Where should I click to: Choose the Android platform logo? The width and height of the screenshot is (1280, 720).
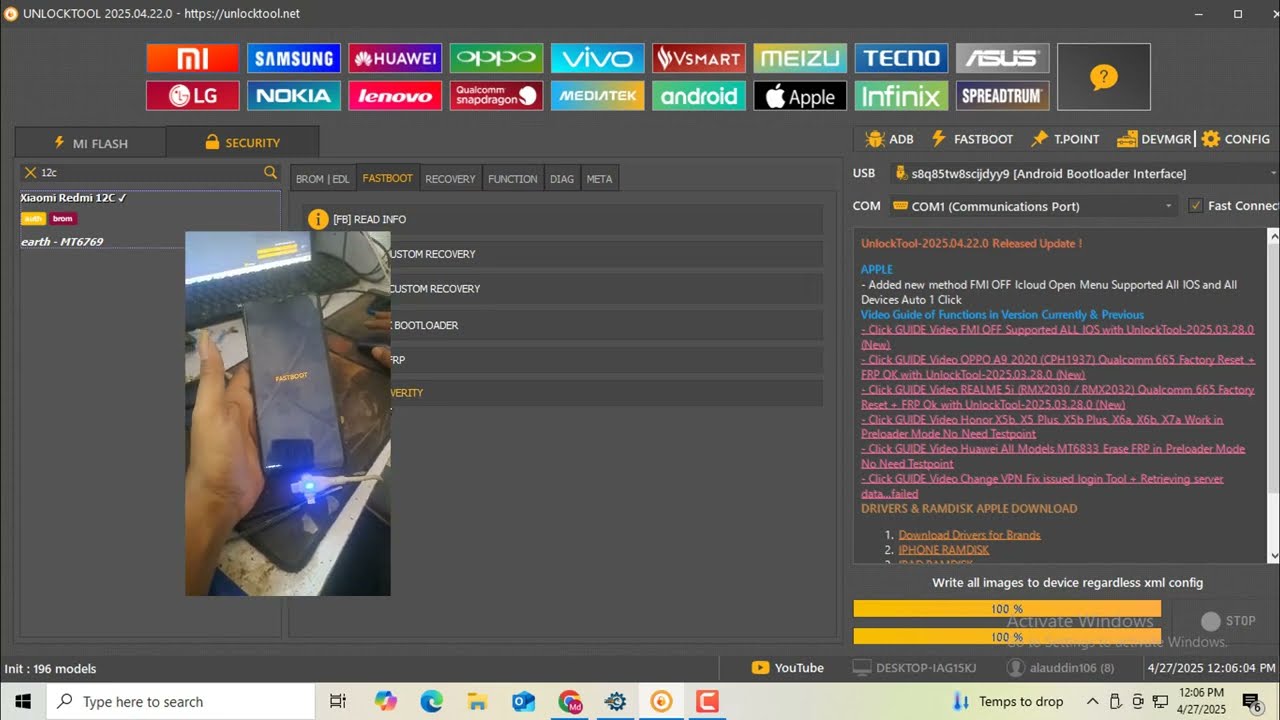pos(699,96)
